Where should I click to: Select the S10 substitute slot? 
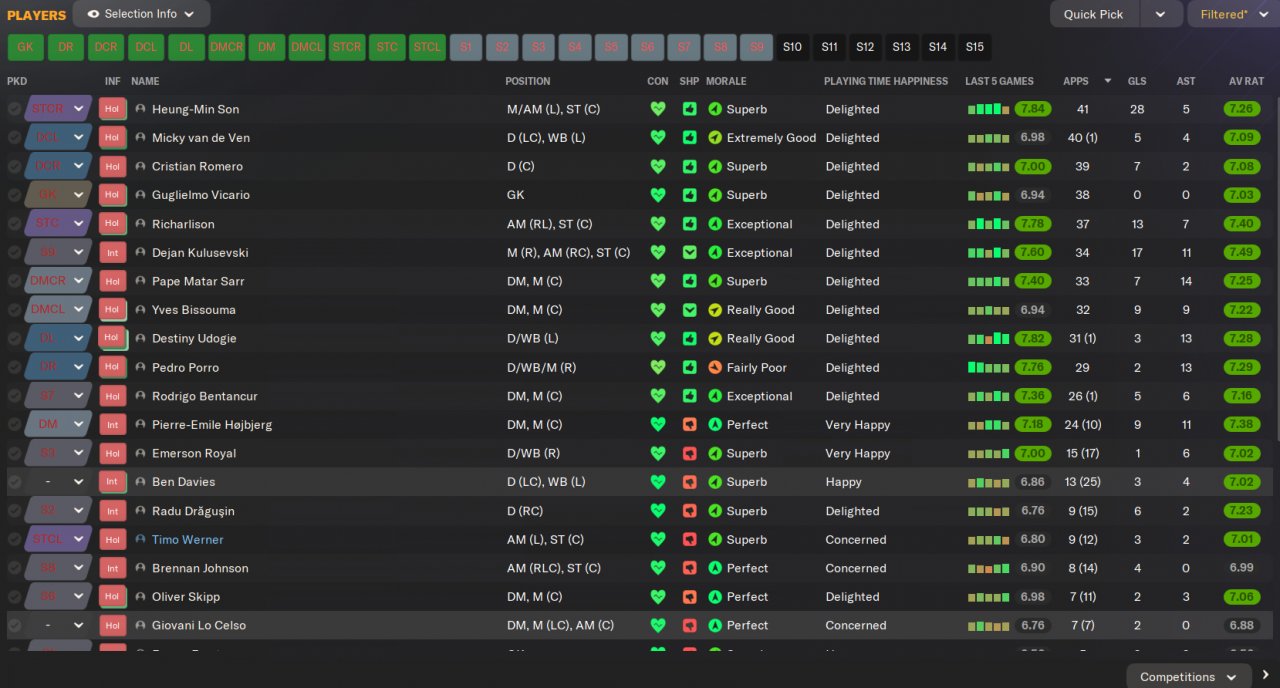pos(792,47)
